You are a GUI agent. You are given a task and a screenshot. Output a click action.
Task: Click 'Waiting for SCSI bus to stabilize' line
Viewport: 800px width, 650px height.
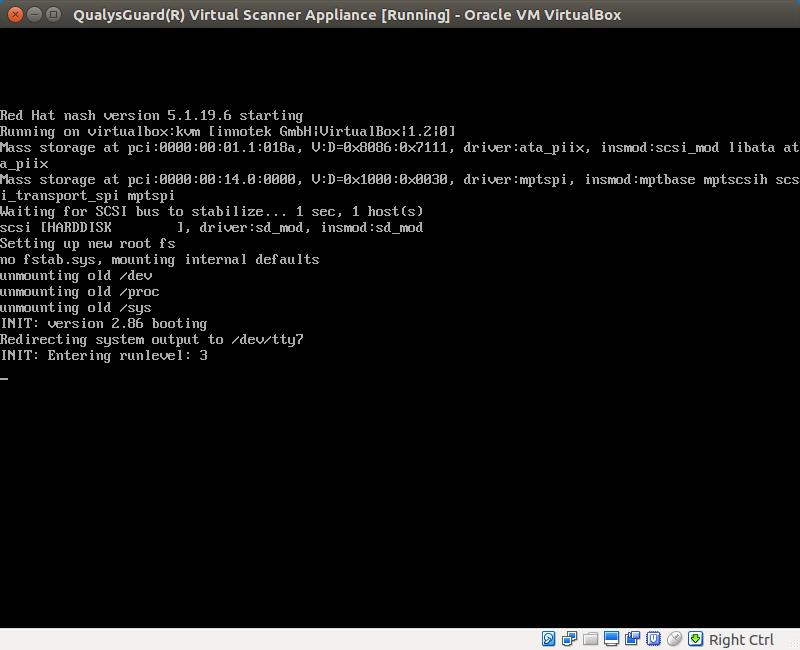point(212,212)
